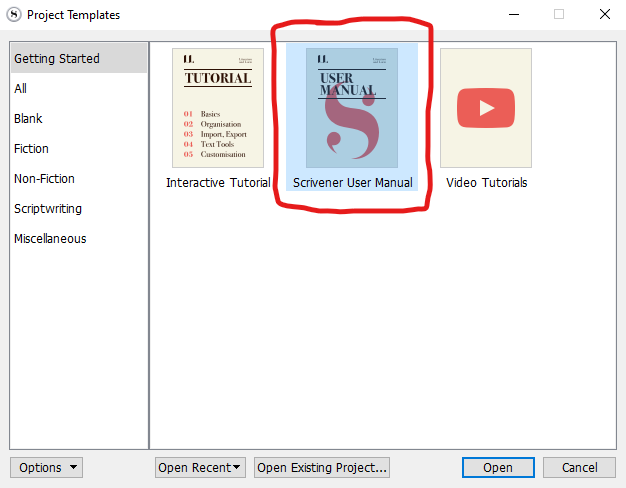Screen dimensions: 626x488
Task: Click the Video Tutorials label text
Action: (486, 183)
